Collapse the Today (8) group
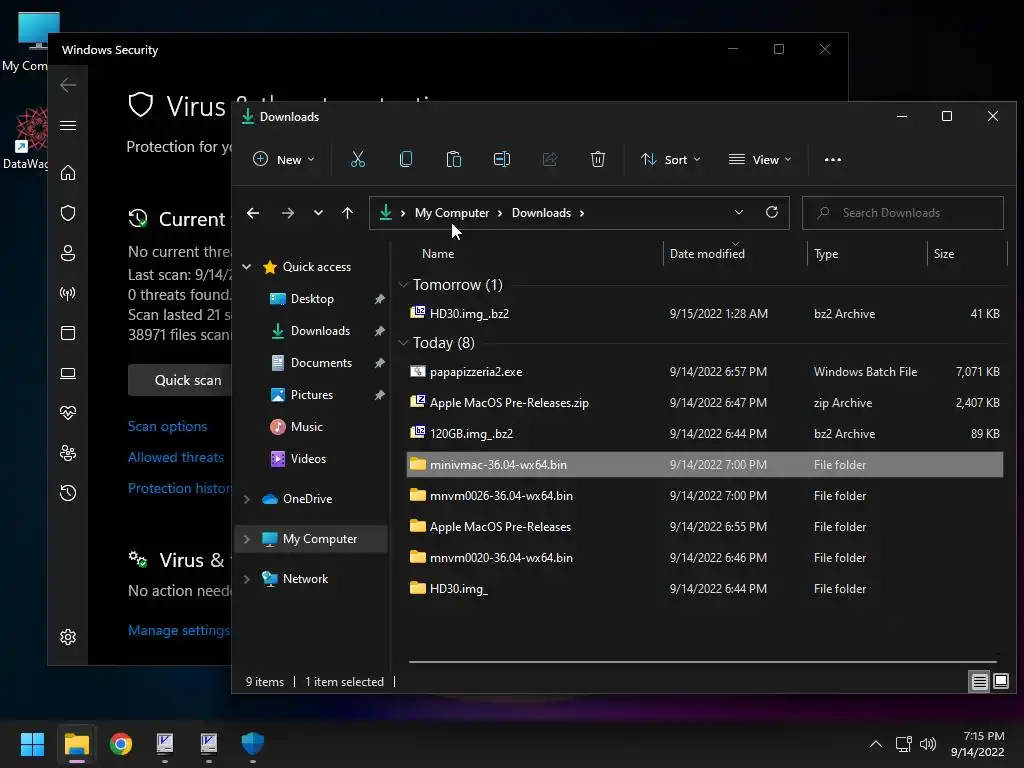The height and width of the screenshot is (768, 1024). pyautogui.click(x=404, y=343)
